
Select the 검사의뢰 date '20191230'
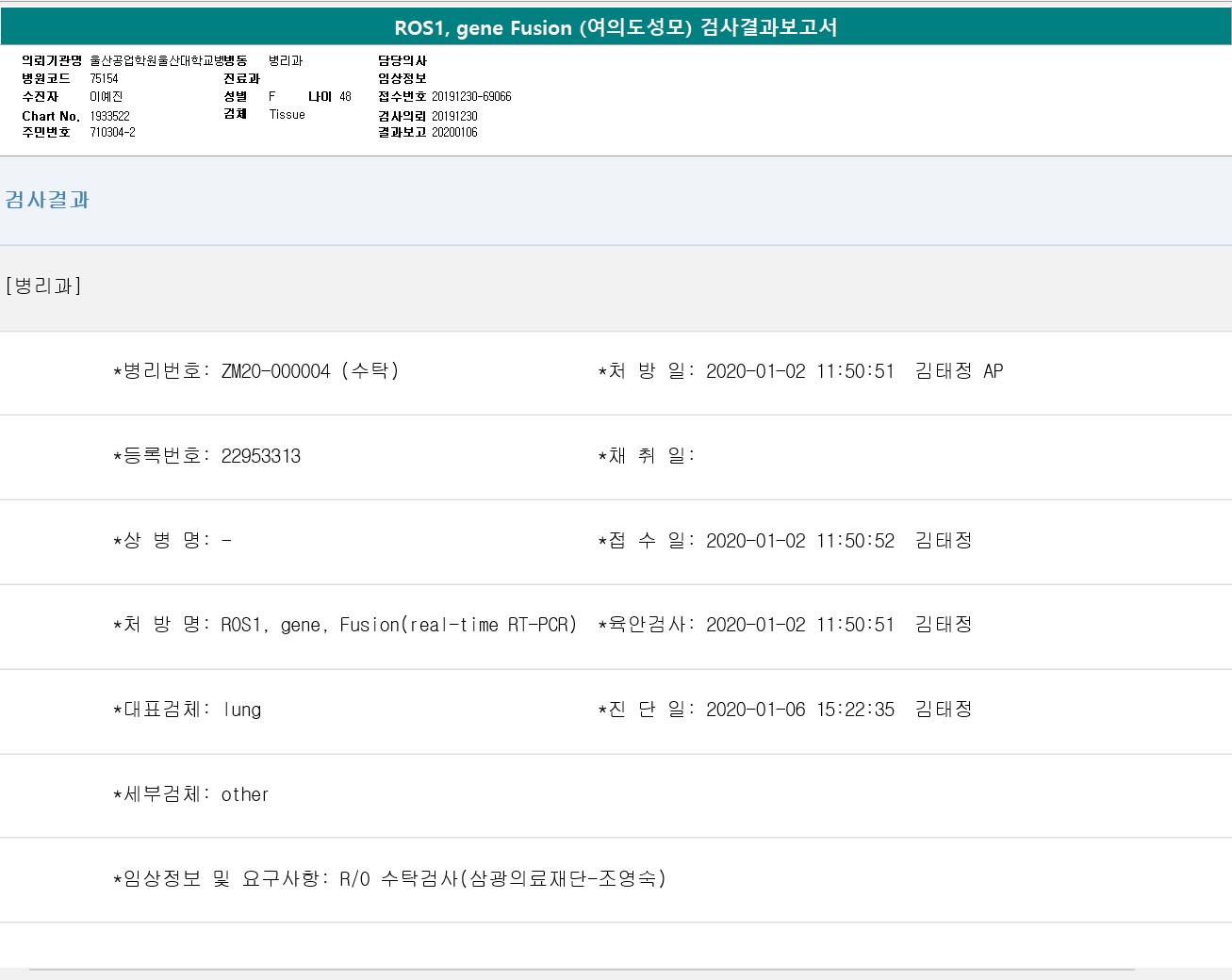[454, 116]
